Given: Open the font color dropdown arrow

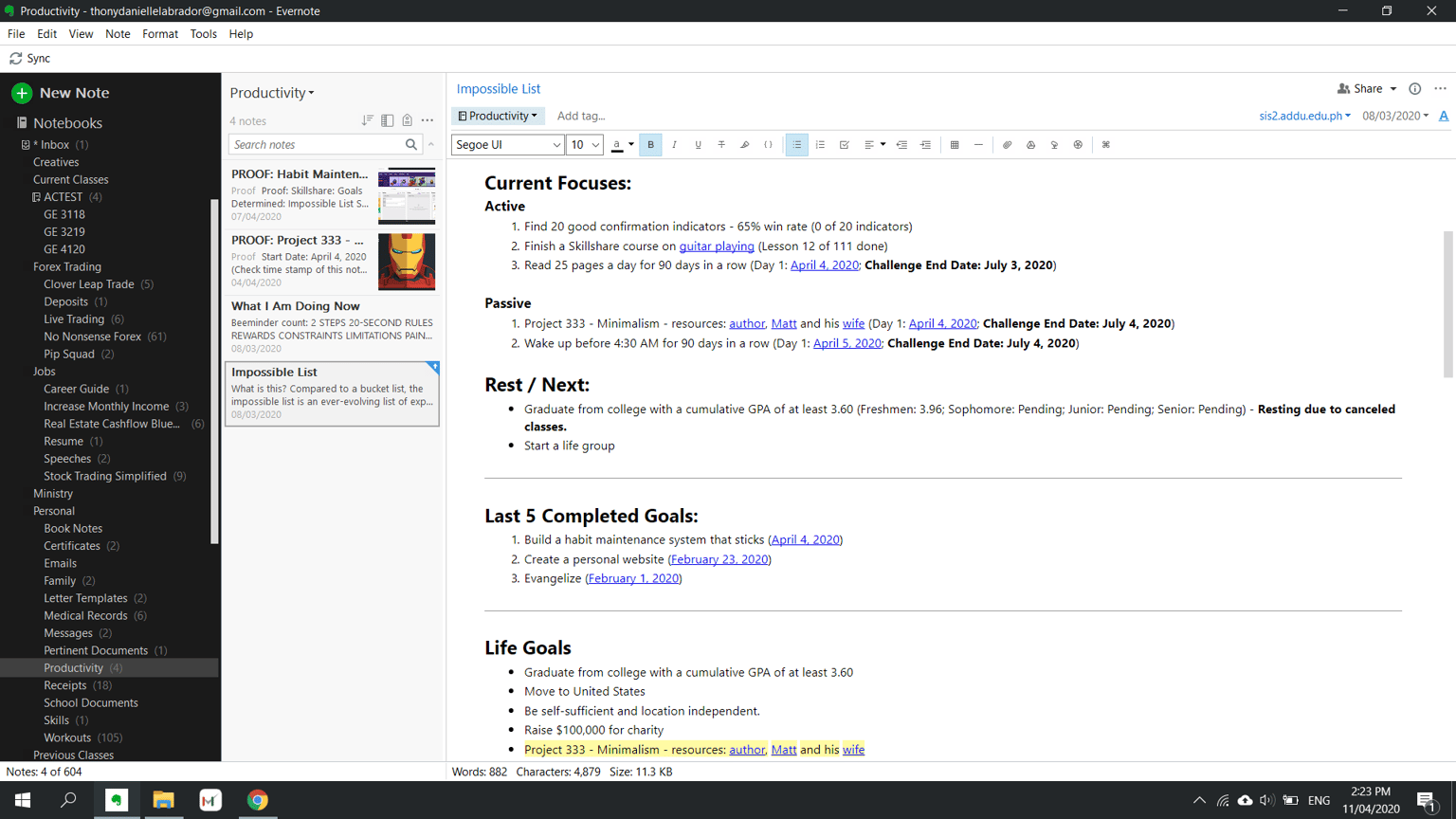Looking at the screenshot, I should [x=631, y=145].
